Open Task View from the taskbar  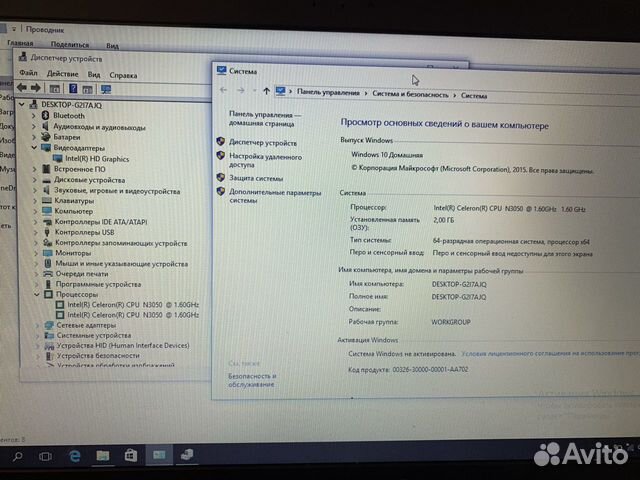click(x=45, y=456)
